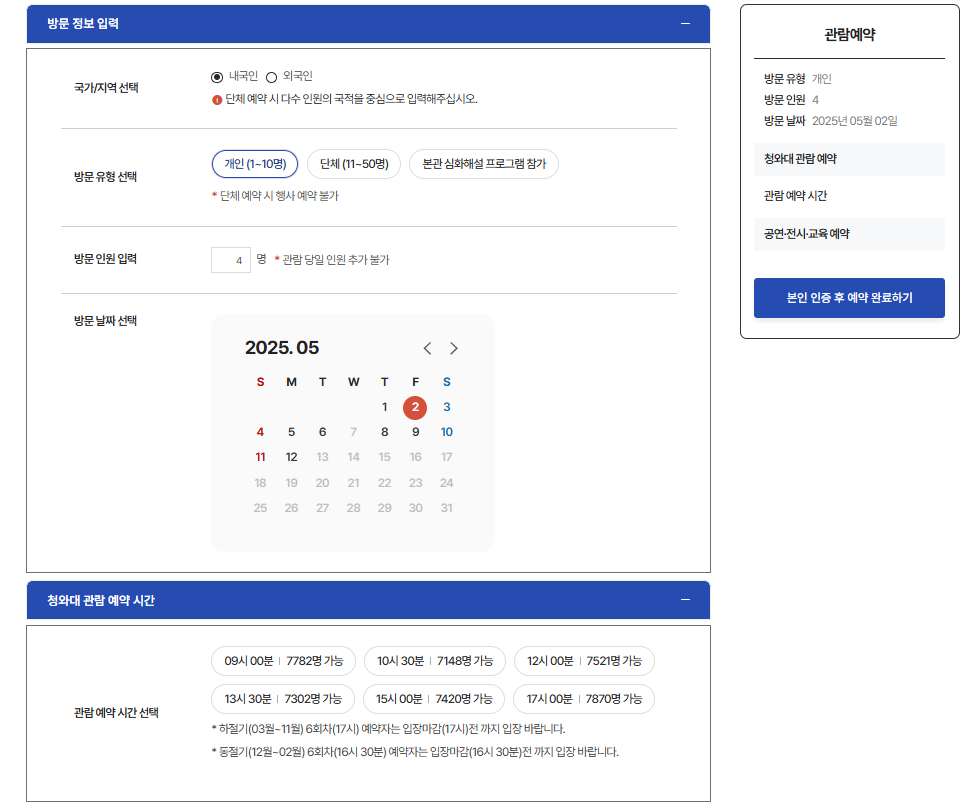Image resolution: width=969 pixels, height=804 pixels.
Task: Pick the 09시 00분 time slot
Action: pos(283,661)
